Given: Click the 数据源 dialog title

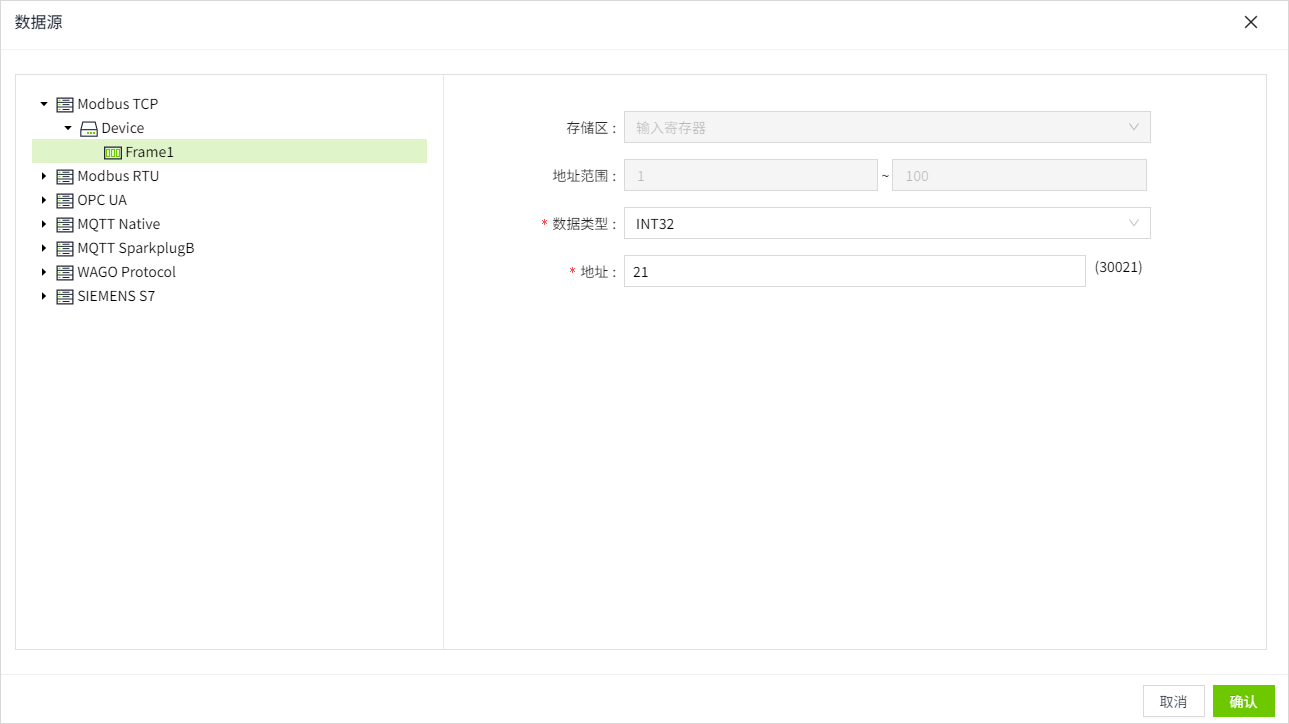Looking at the screenshot, I should [x=39, y=22].
